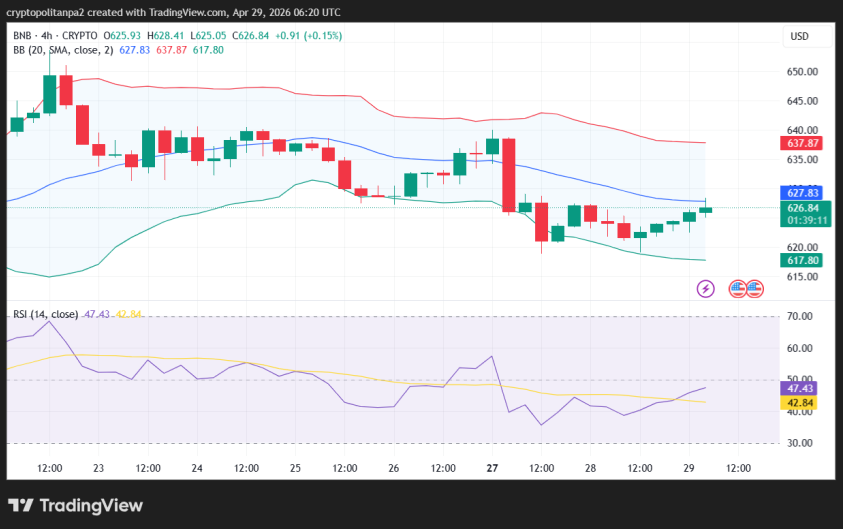Screen dimensions: 843x529
Task: Click the purple 47.43 RSI value label
Action: pyautogui.click(x=799, y=388)
